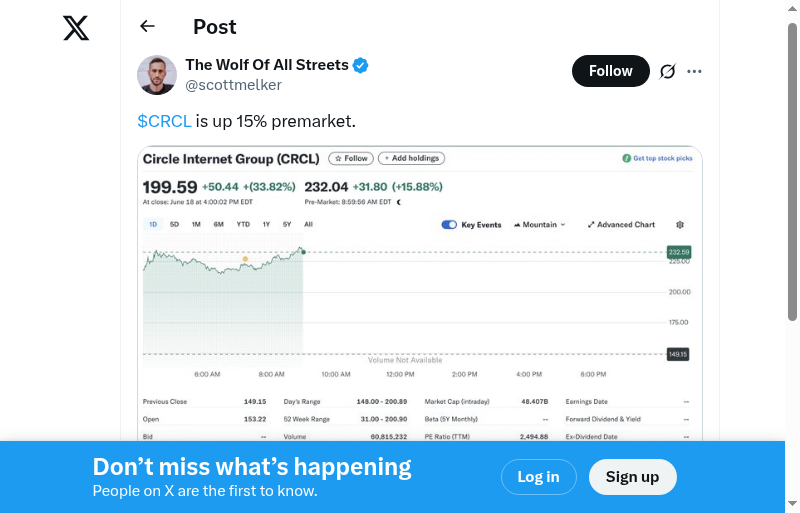Open The Wolf Of All Streets avatar

coord(157,75)
